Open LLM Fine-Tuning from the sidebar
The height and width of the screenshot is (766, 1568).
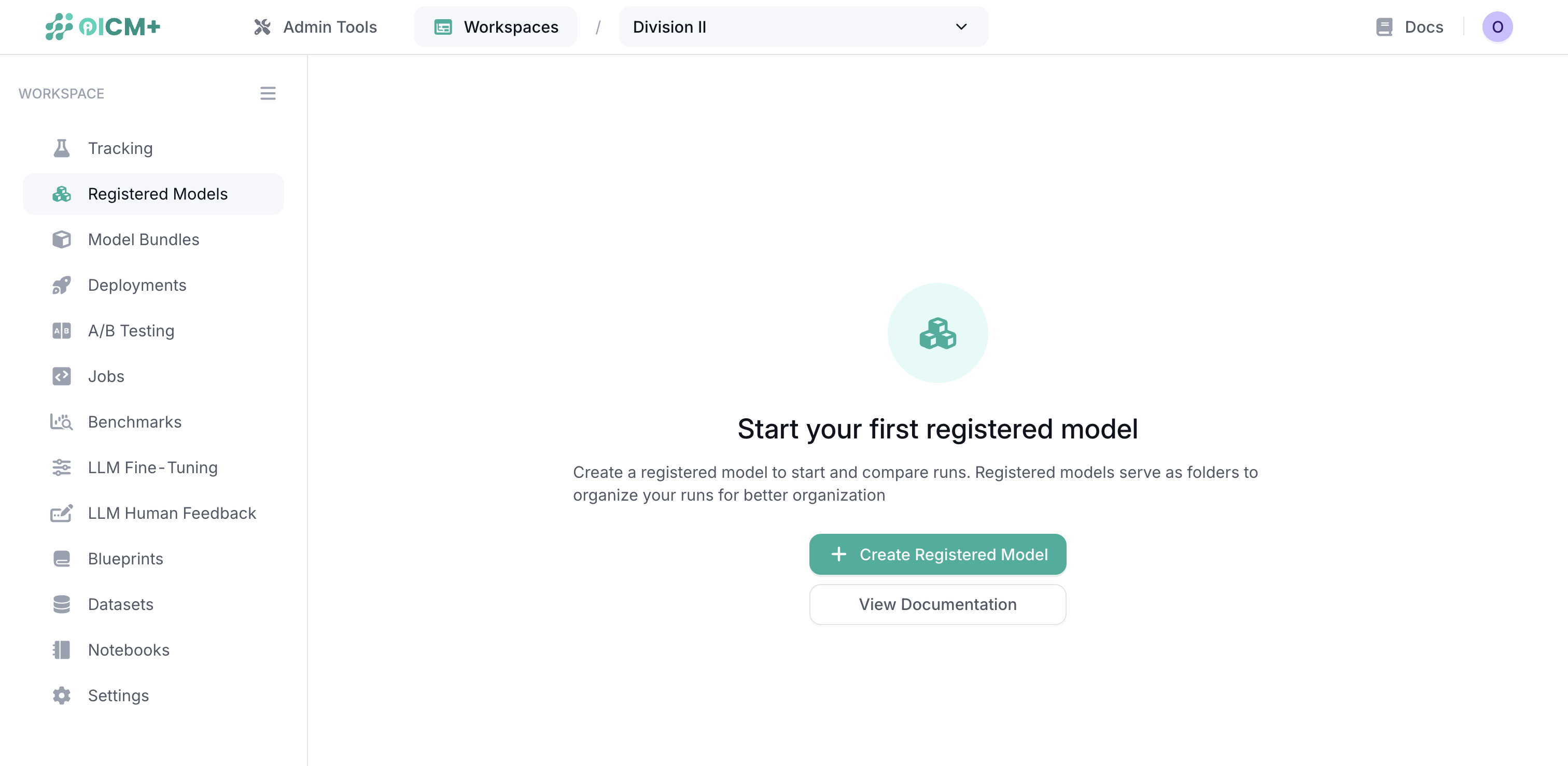(x=152, y=467)
